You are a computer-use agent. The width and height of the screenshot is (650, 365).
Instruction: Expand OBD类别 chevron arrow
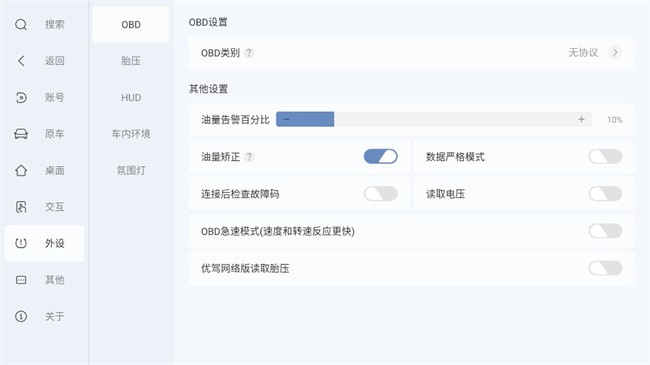pyautogui.click(x=615, y=53)
